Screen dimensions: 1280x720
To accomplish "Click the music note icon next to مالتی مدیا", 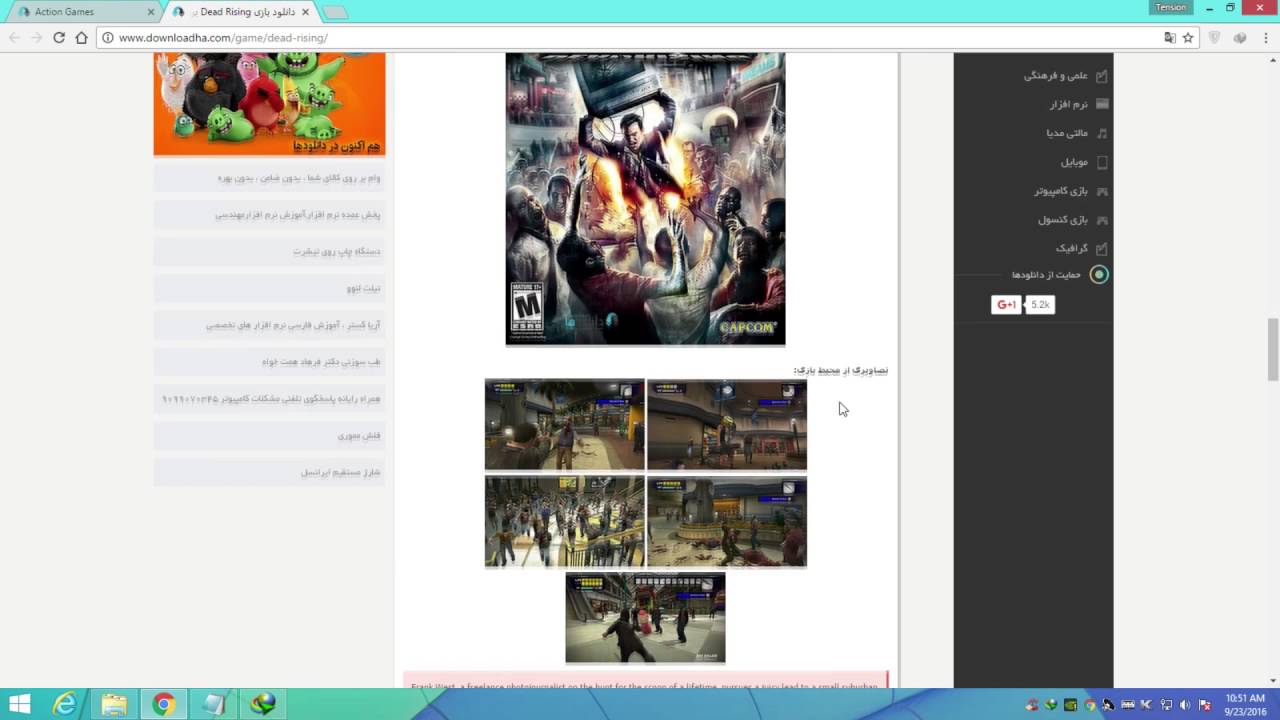I will coord(1102,133).
